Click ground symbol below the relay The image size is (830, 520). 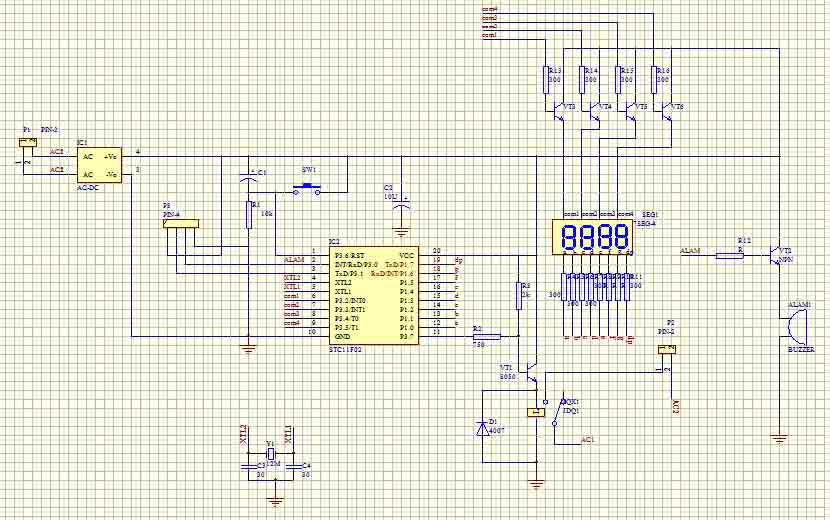tap(536, 483)
